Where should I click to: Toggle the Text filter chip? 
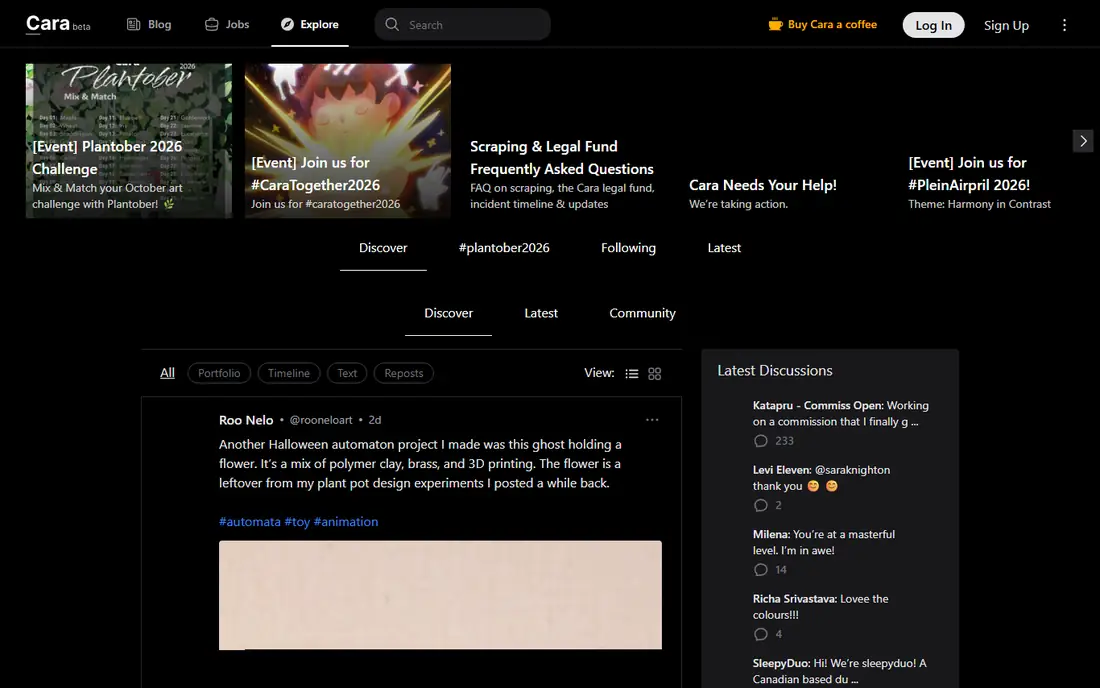pyautogui.click(x=347, y=373)
